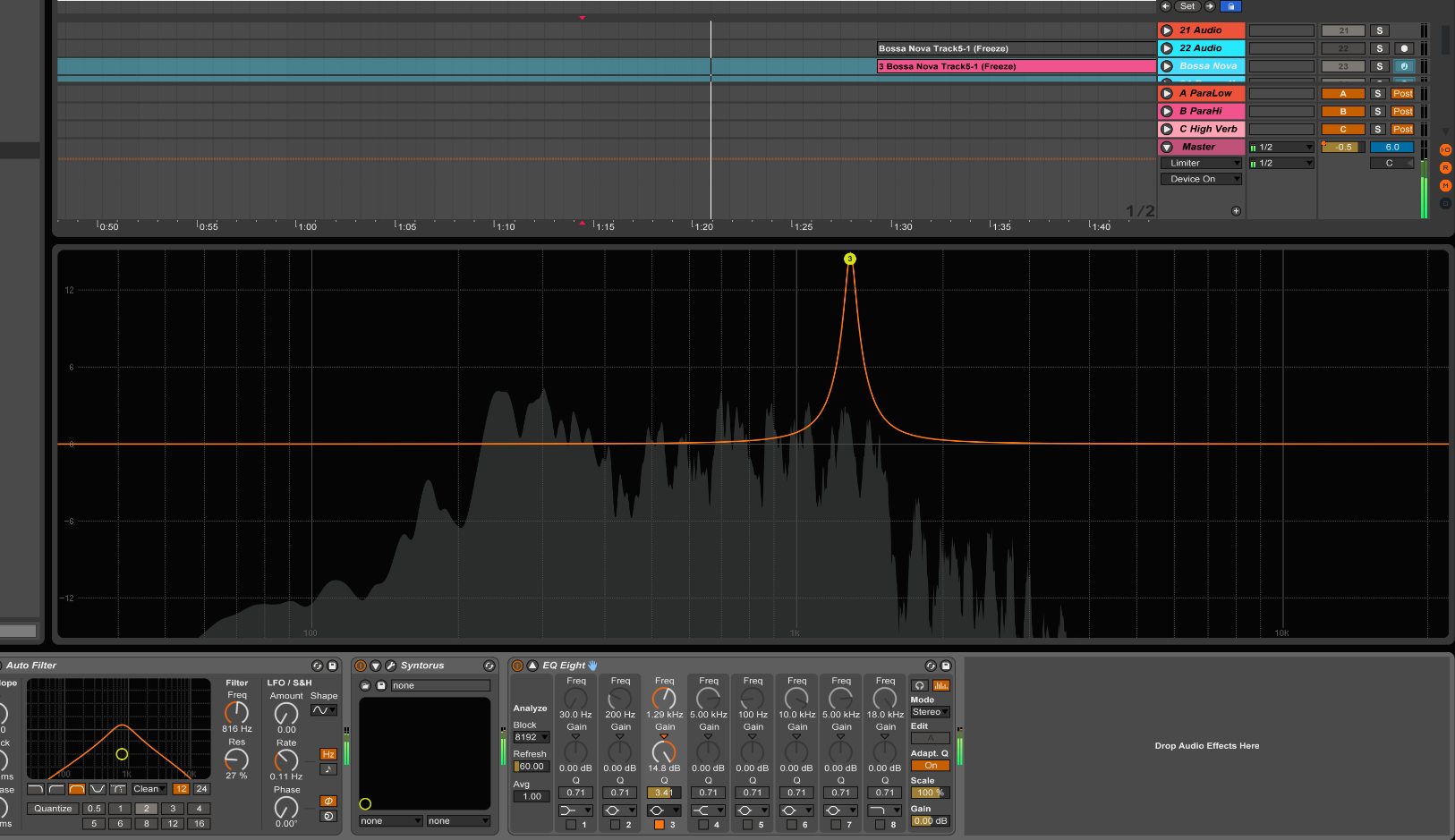
Task: Open Syntorus load preset folder icon
Action: (x=365, y=685)
